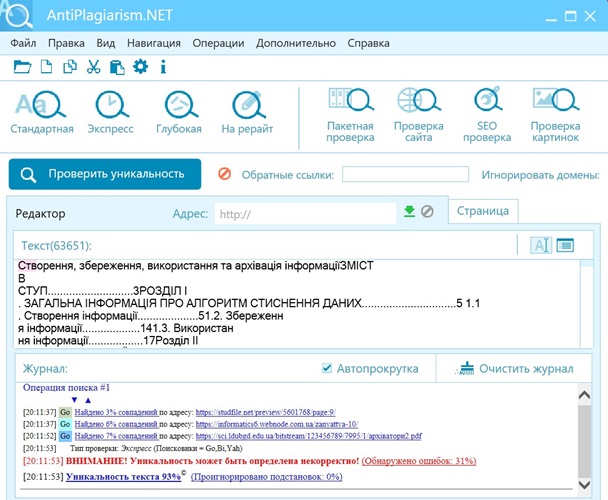608x500 pixels.
Task: Click the red stop icon beside Обратные ссылки
Action: point(225,174)
